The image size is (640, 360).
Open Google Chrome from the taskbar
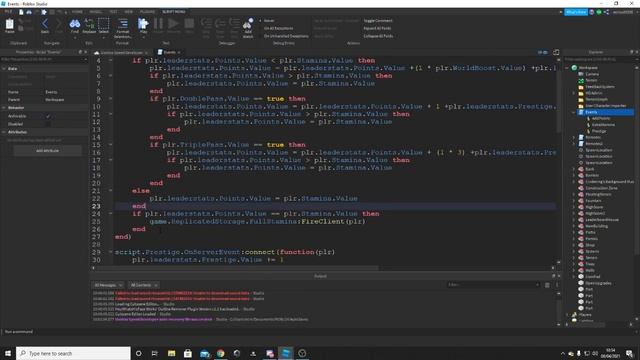pos(220,353)
